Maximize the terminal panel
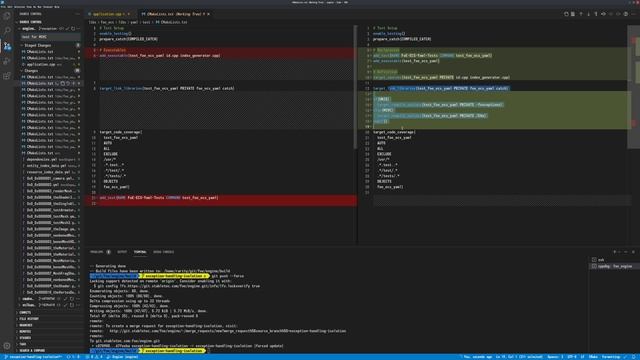 click(x=626, y=252)
